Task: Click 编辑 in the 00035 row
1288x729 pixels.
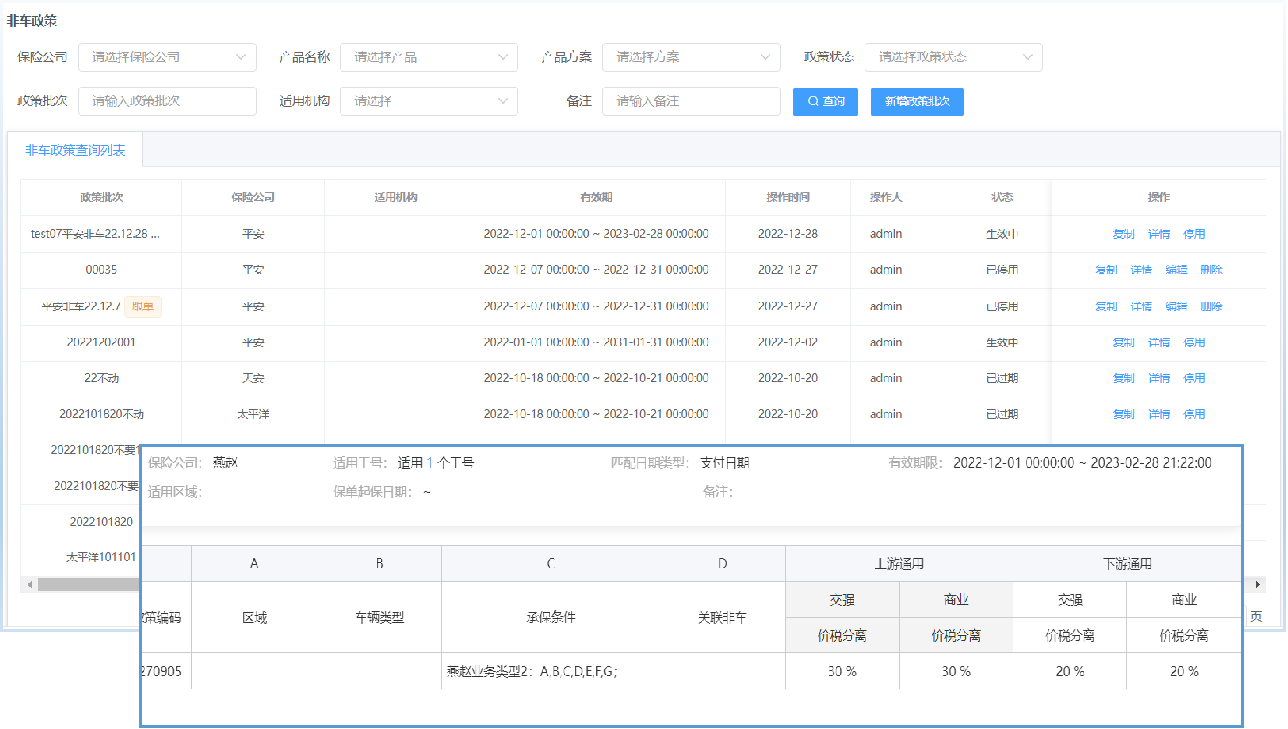Action: point(1176,270)
